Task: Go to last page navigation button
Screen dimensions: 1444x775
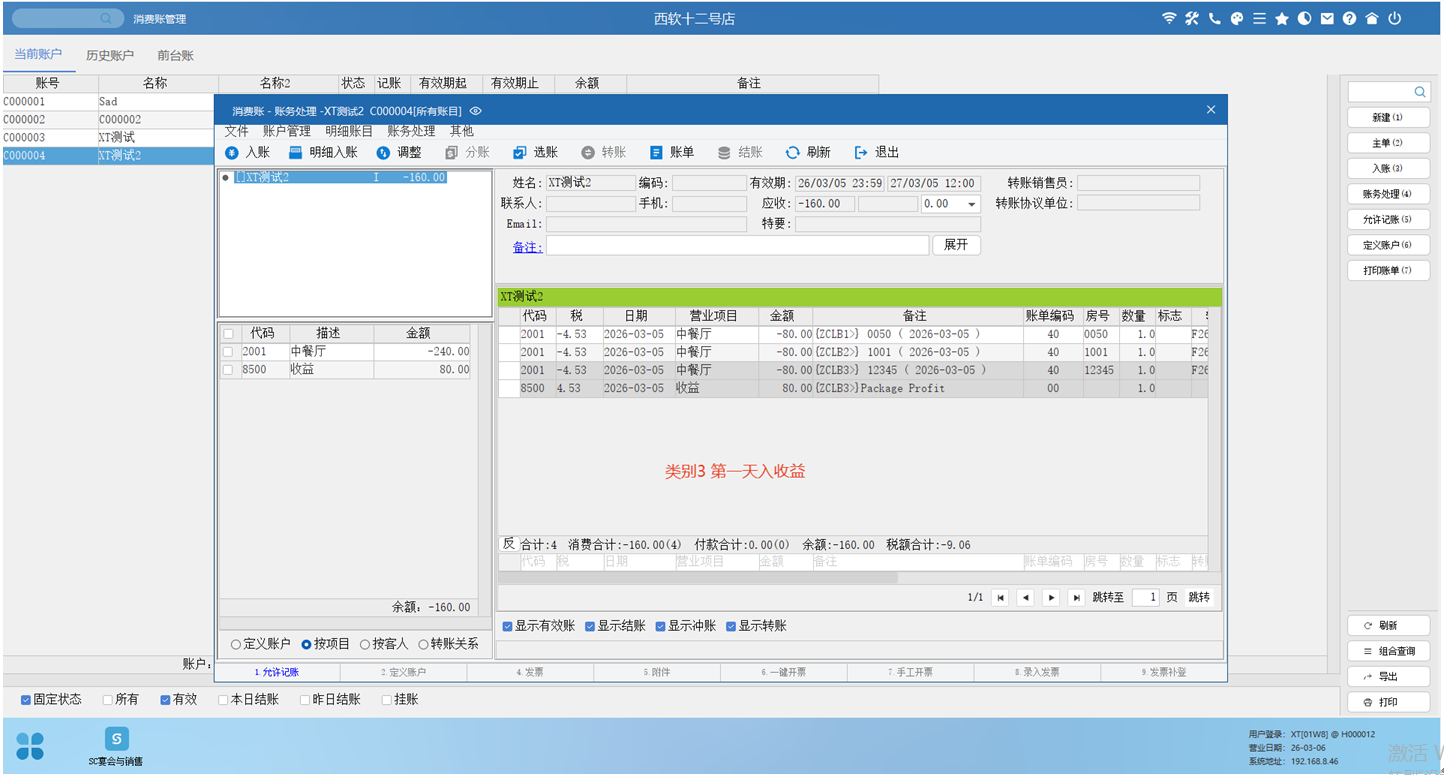Action: (1076, 597)
